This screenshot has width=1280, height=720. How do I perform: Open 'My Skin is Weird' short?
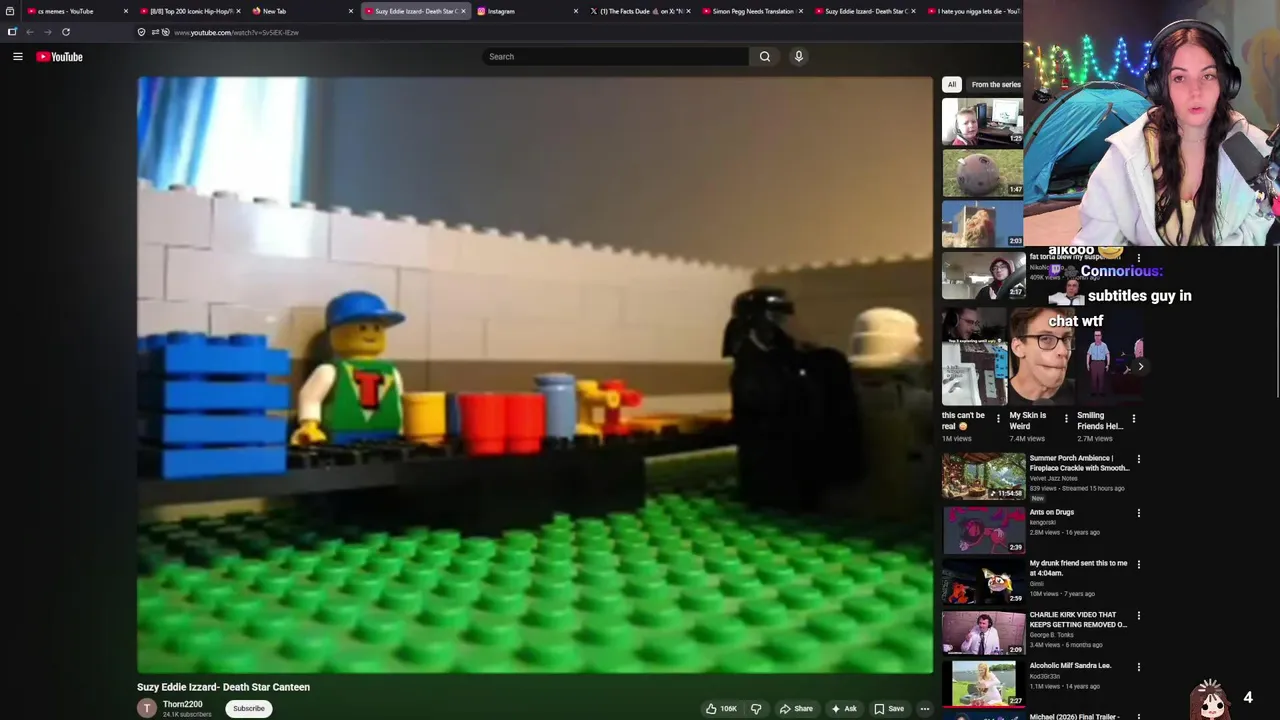tap(1041, 356)
